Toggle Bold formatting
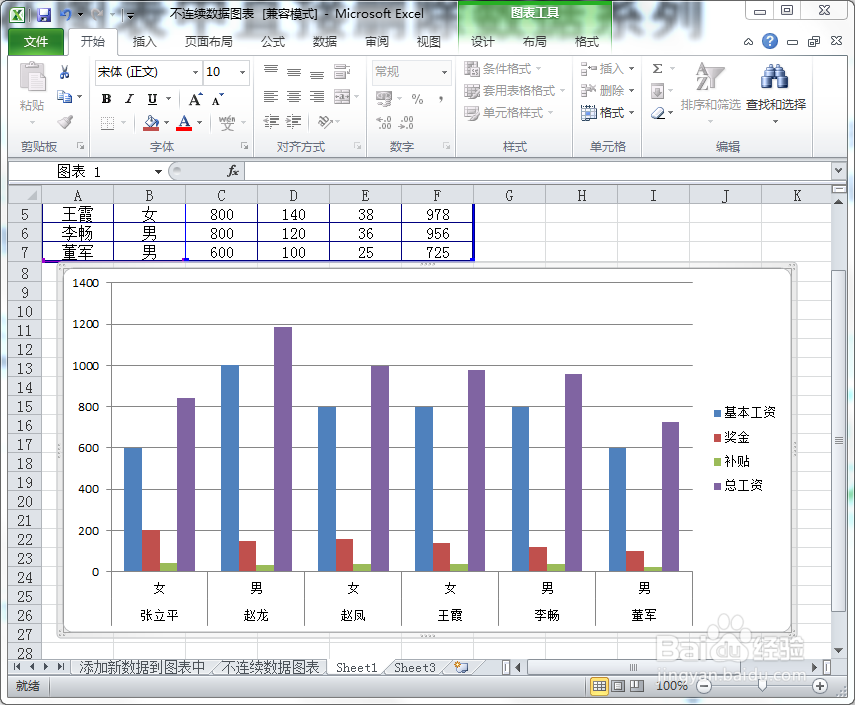 (x=106, y=99)
